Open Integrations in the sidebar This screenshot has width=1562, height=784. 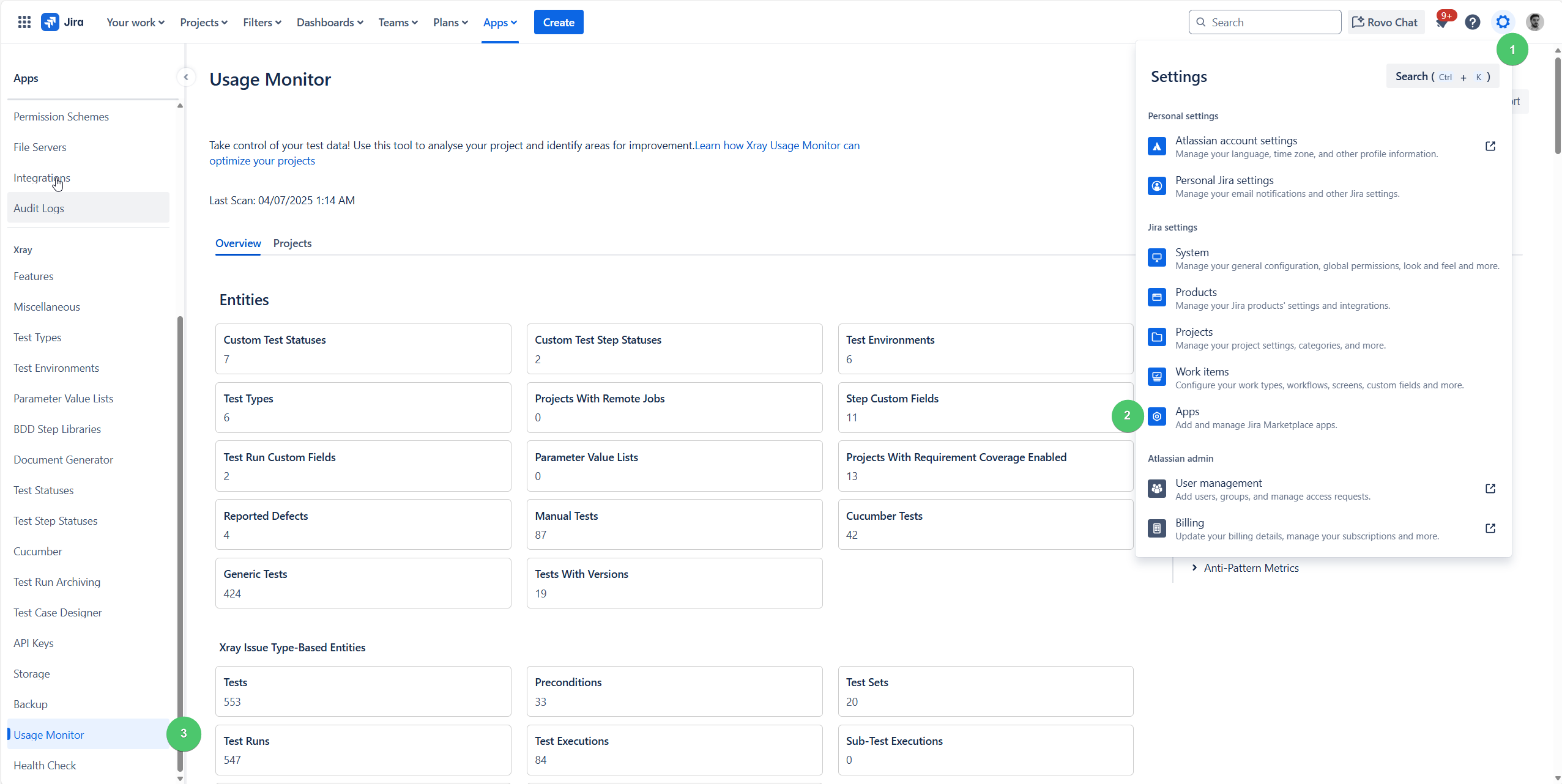(88, 177)
